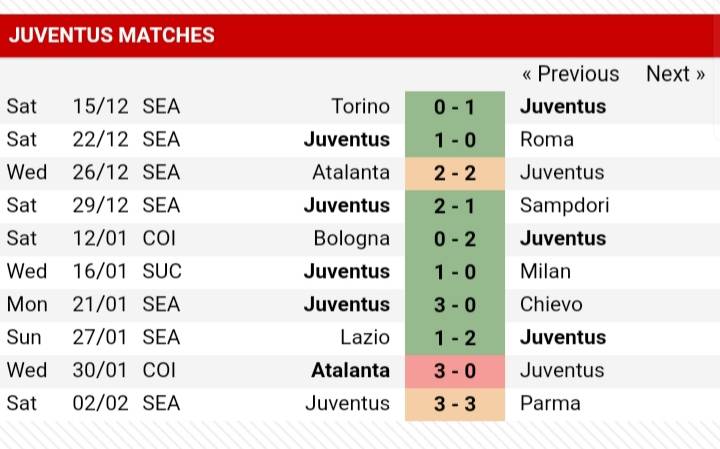720x449 pixels.
Task: Open the Parma team link
Action: (x=550, y=404)
